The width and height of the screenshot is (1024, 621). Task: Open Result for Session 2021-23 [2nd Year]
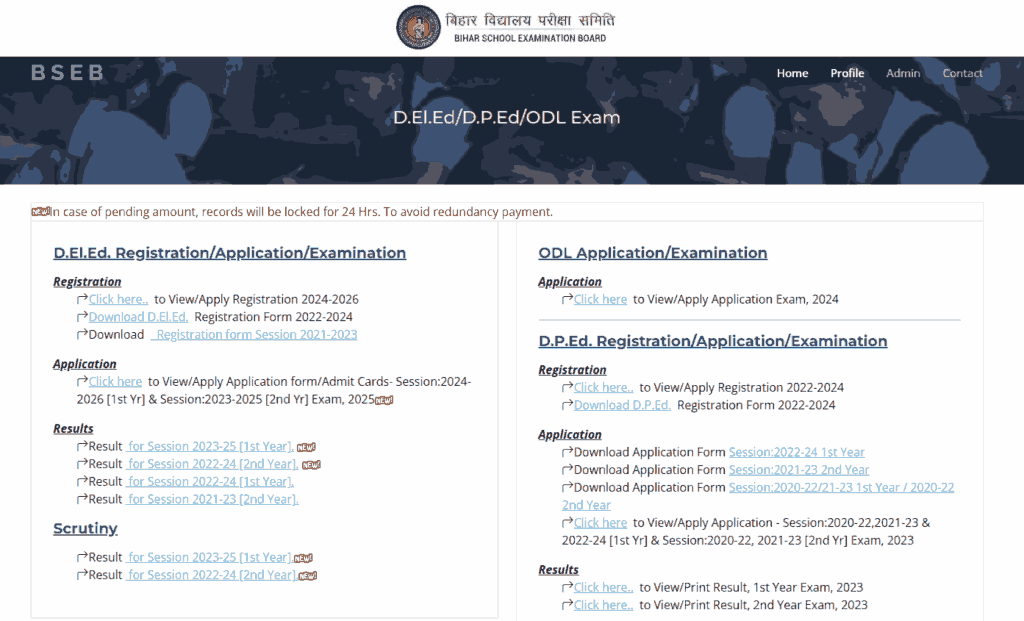[x=212, y=499]
